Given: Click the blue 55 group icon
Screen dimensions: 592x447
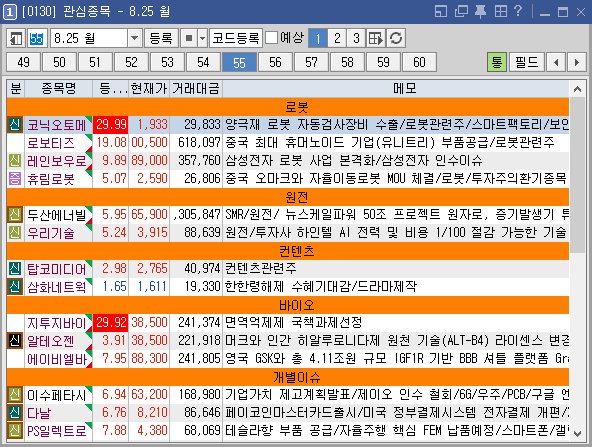Looking at the screenshot, I should coord(37,38).
